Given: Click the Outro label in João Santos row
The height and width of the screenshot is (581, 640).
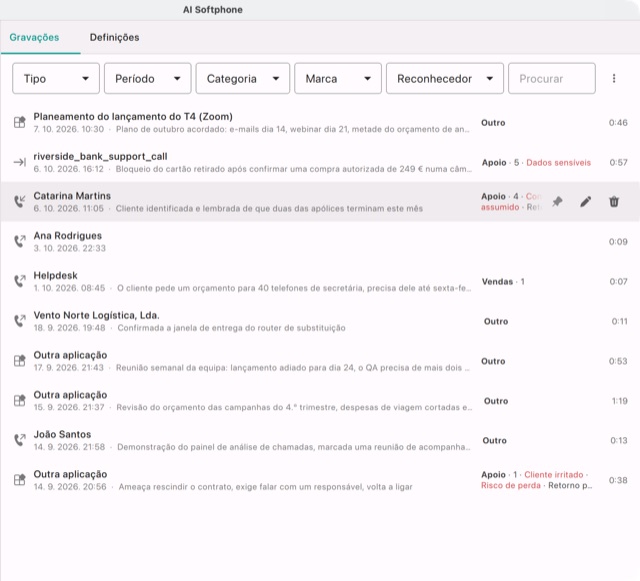Looking at the screenshot, I should tap(494, 441).
